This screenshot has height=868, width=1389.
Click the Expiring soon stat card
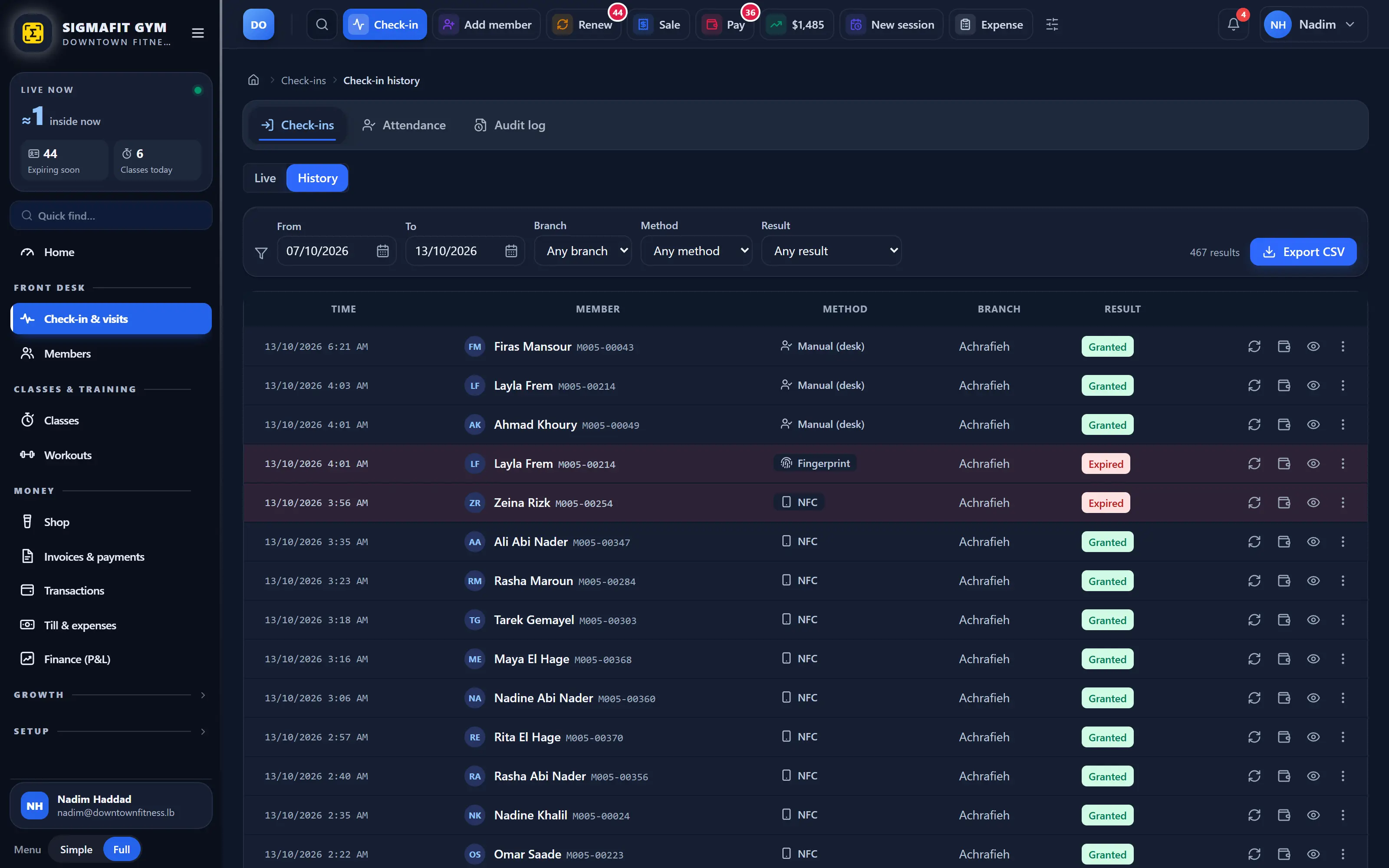(x=64, y=160)
